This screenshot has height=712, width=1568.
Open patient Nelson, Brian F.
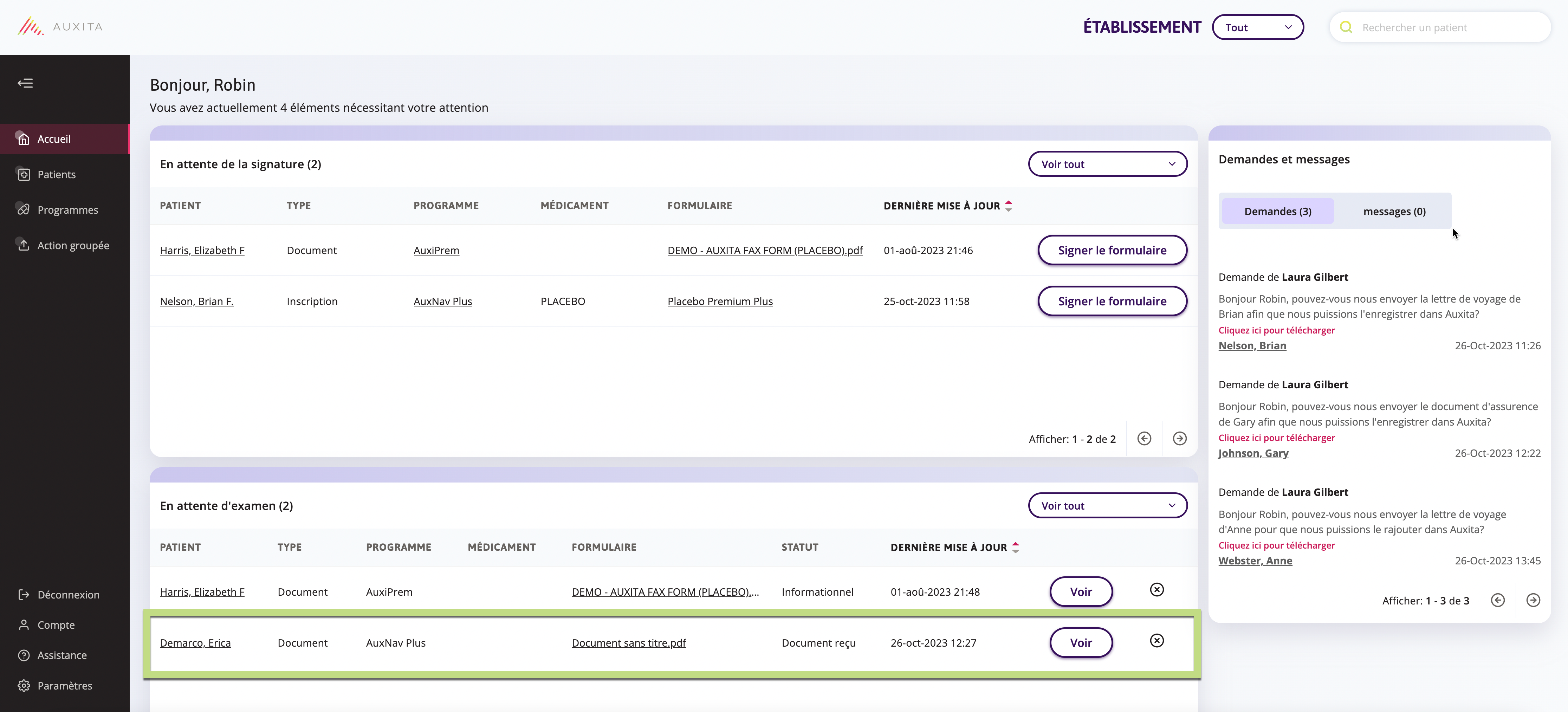click(196, 301)
